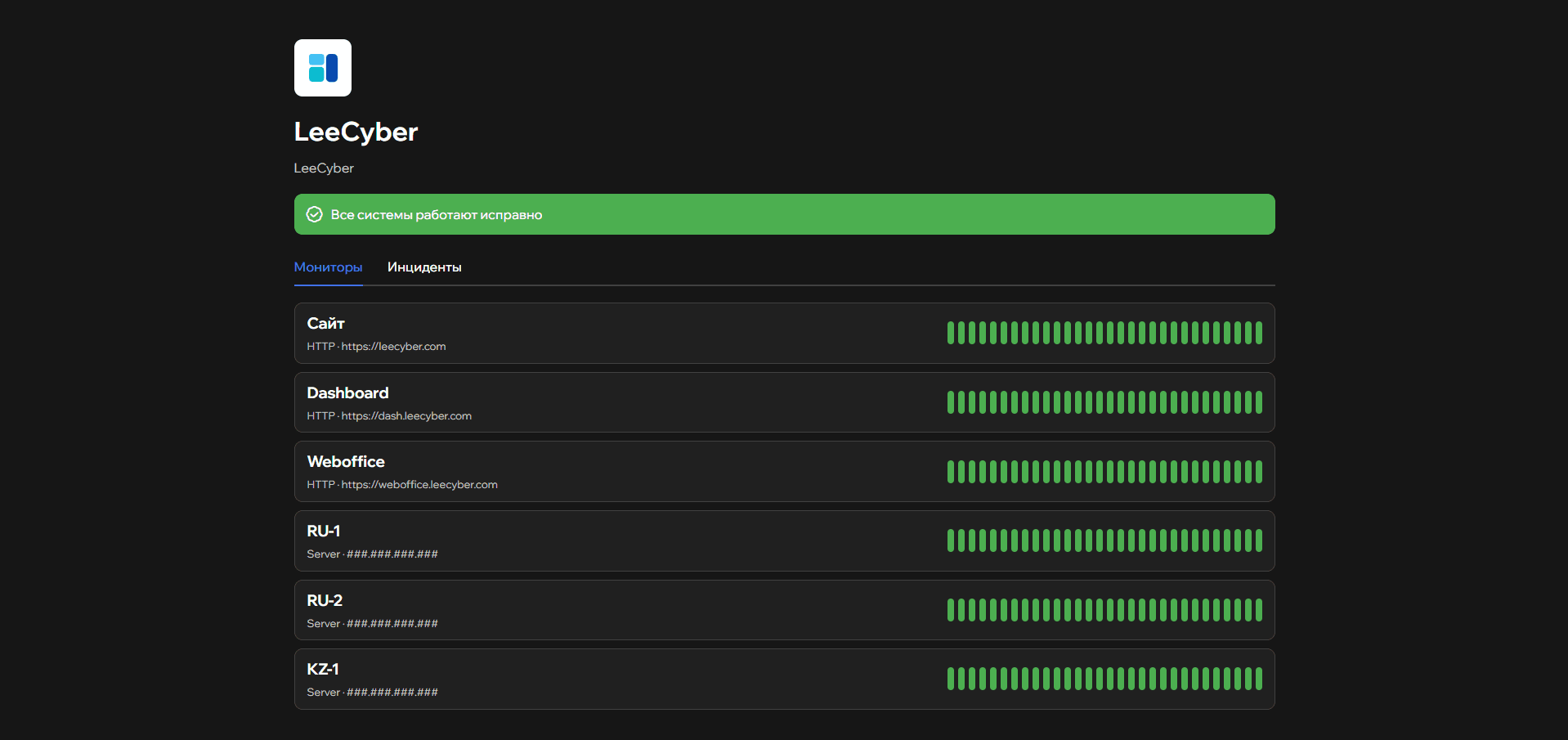Select the RU-2 server monitor
The width and height of the screenshot is (1568, 740).
tap(325, 601)
